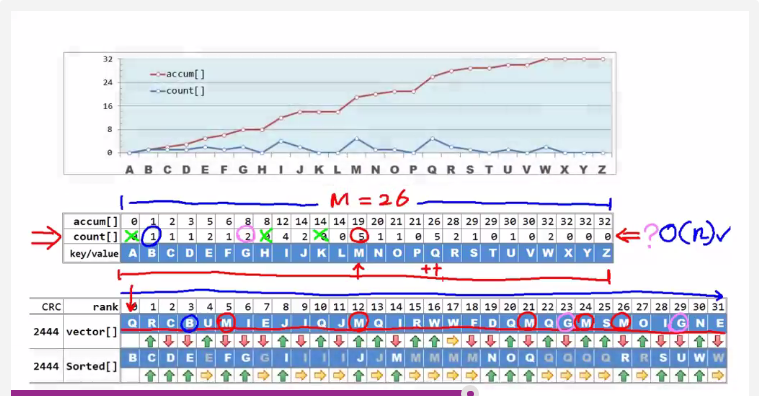Select Sorted[] cell N
Image resolution: width=760 pixels, height=396 pixels.
491,358
